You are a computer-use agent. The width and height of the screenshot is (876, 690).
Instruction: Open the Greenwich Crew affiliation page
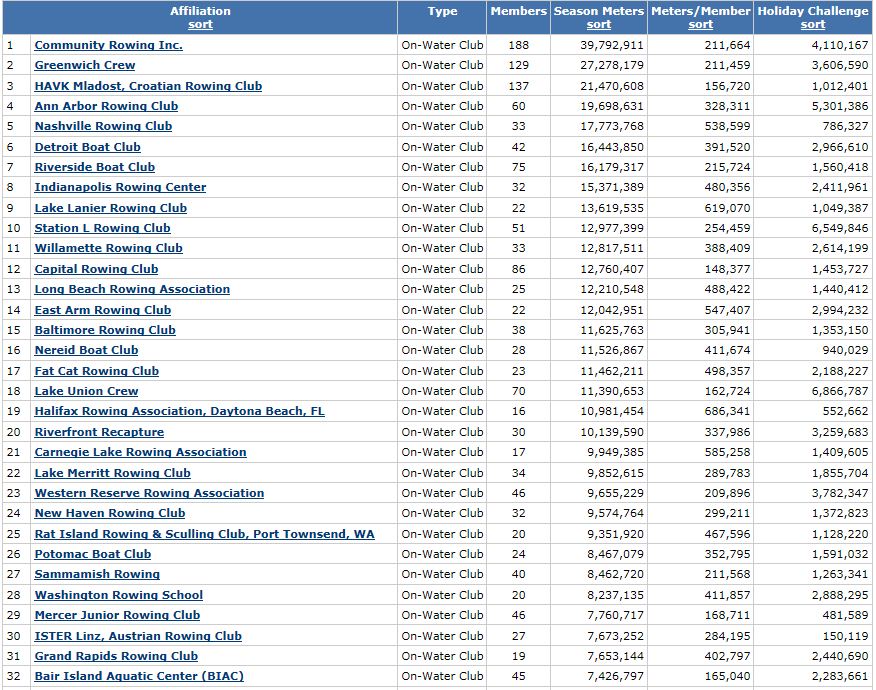pos(85,65)
